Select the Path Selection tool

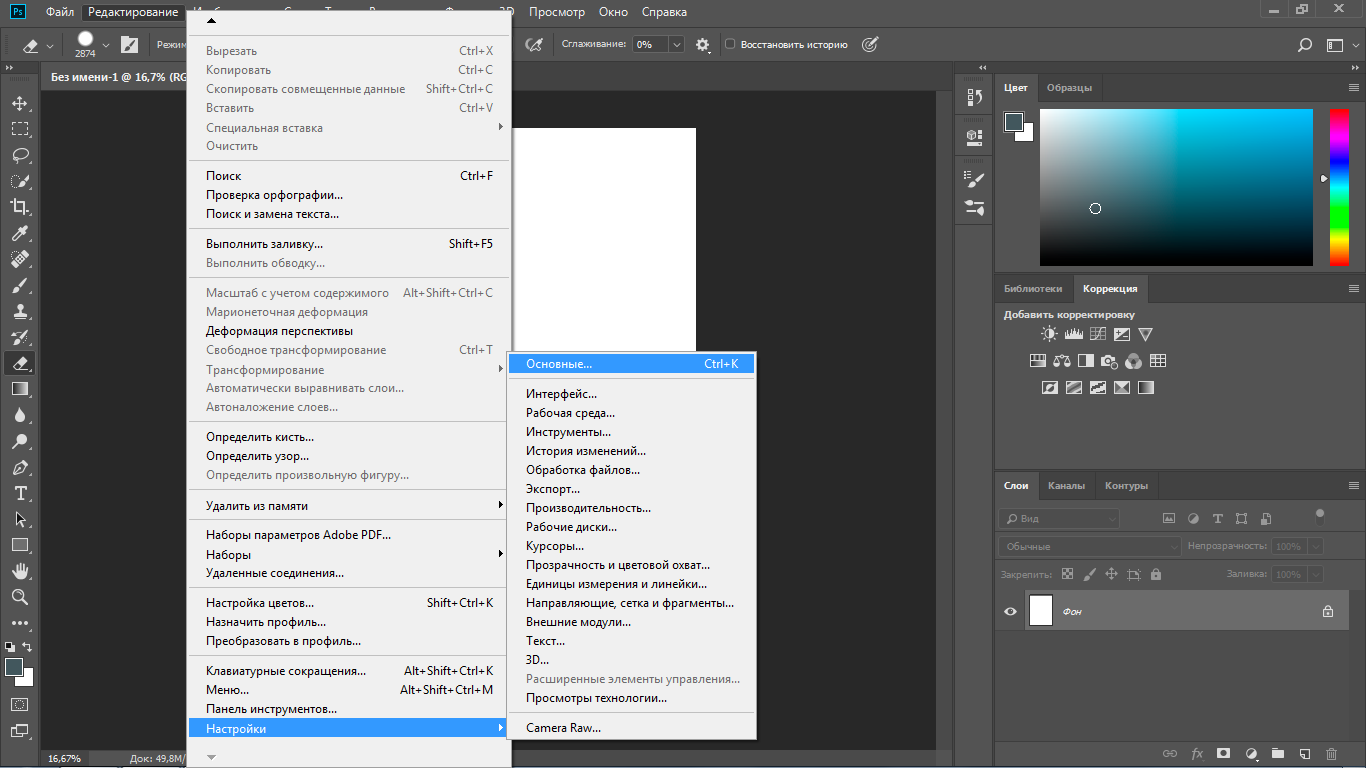click(20, 519)
